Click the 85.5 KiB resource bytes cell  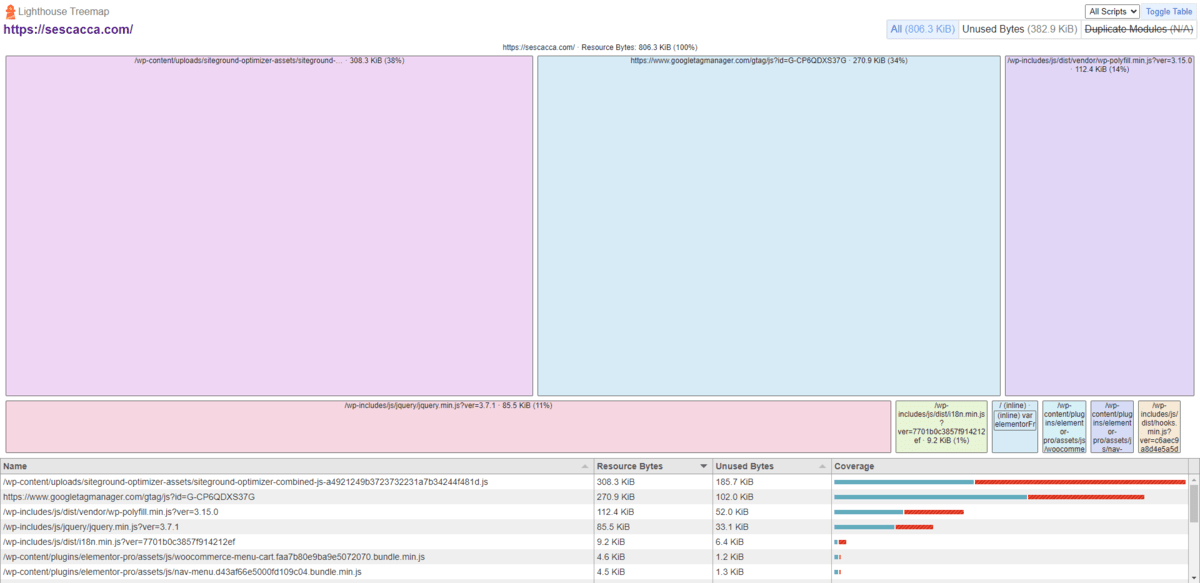pyautogui.click(x=653, y=527)
